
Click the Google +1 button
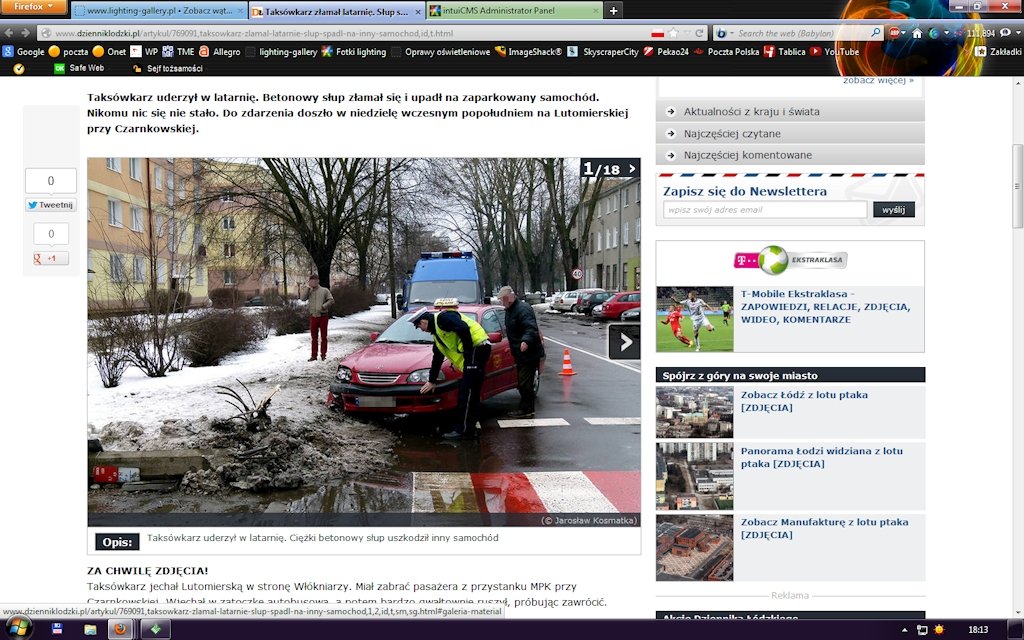click(x=51, y=259)
